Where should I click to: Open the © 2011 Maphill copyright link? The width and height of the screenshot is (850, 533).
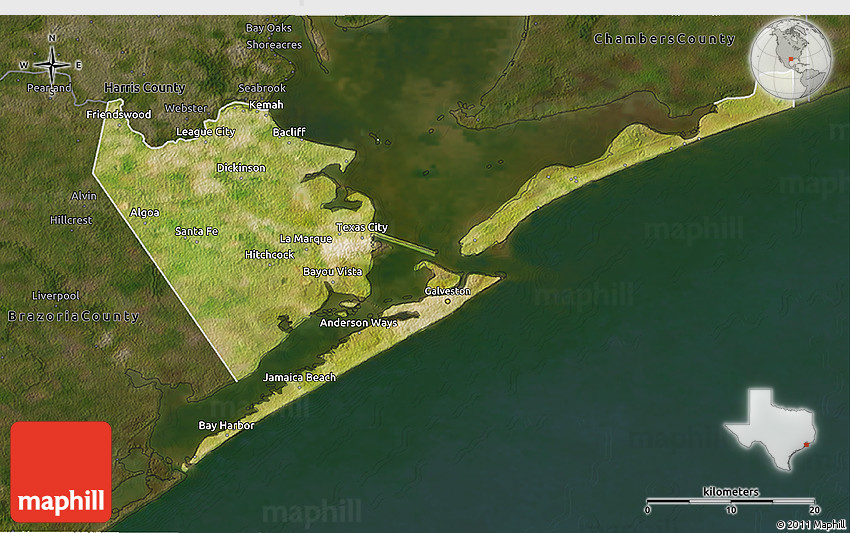pyautogui.click(x=811, y=524)
